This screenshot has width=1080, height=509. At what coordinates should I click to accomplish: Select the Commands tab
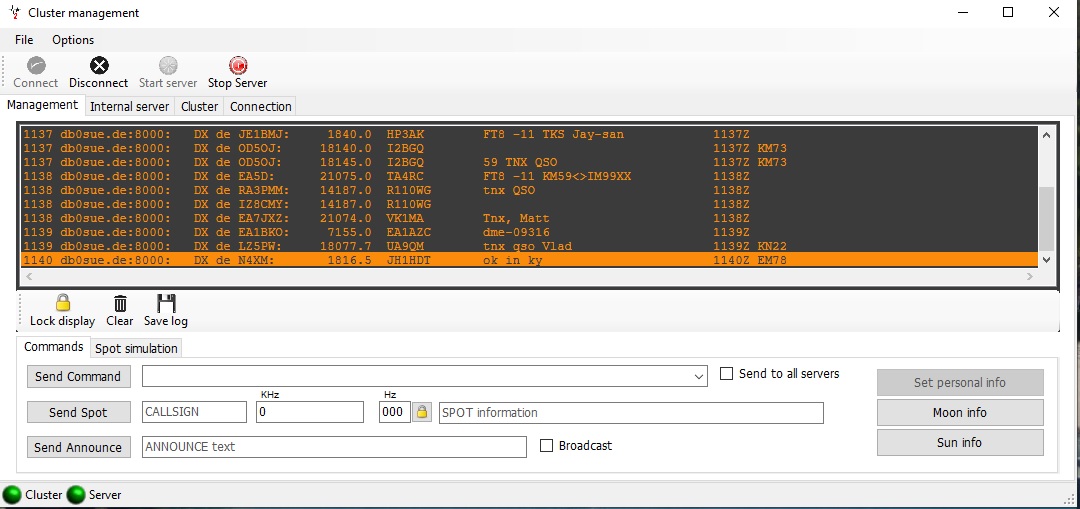(54, 346)
